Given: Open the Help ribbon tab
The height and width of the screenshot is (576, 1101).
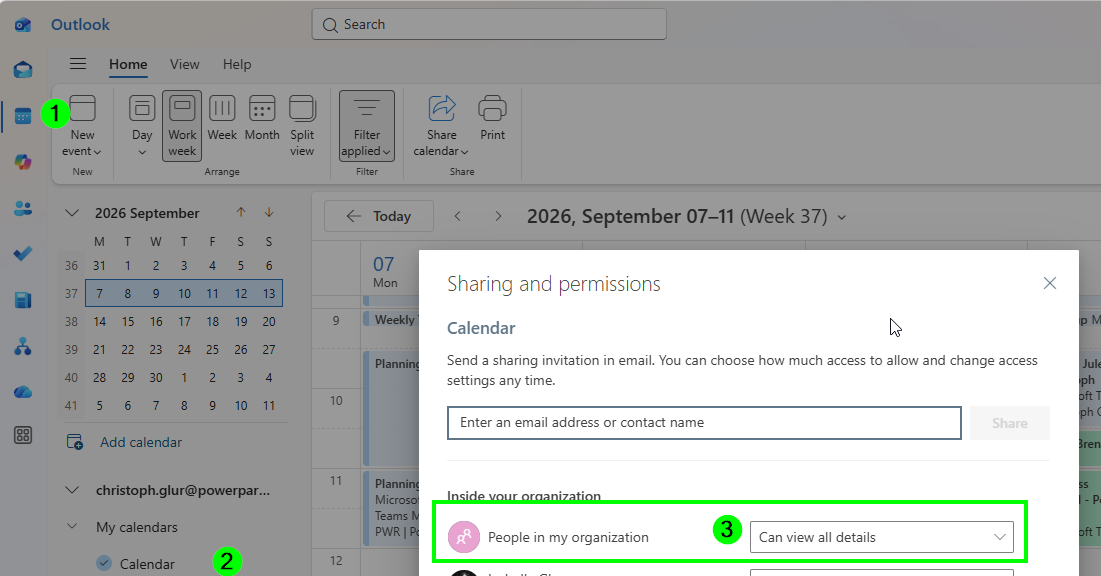Looking at the screenshot, I should click(237, 65).
